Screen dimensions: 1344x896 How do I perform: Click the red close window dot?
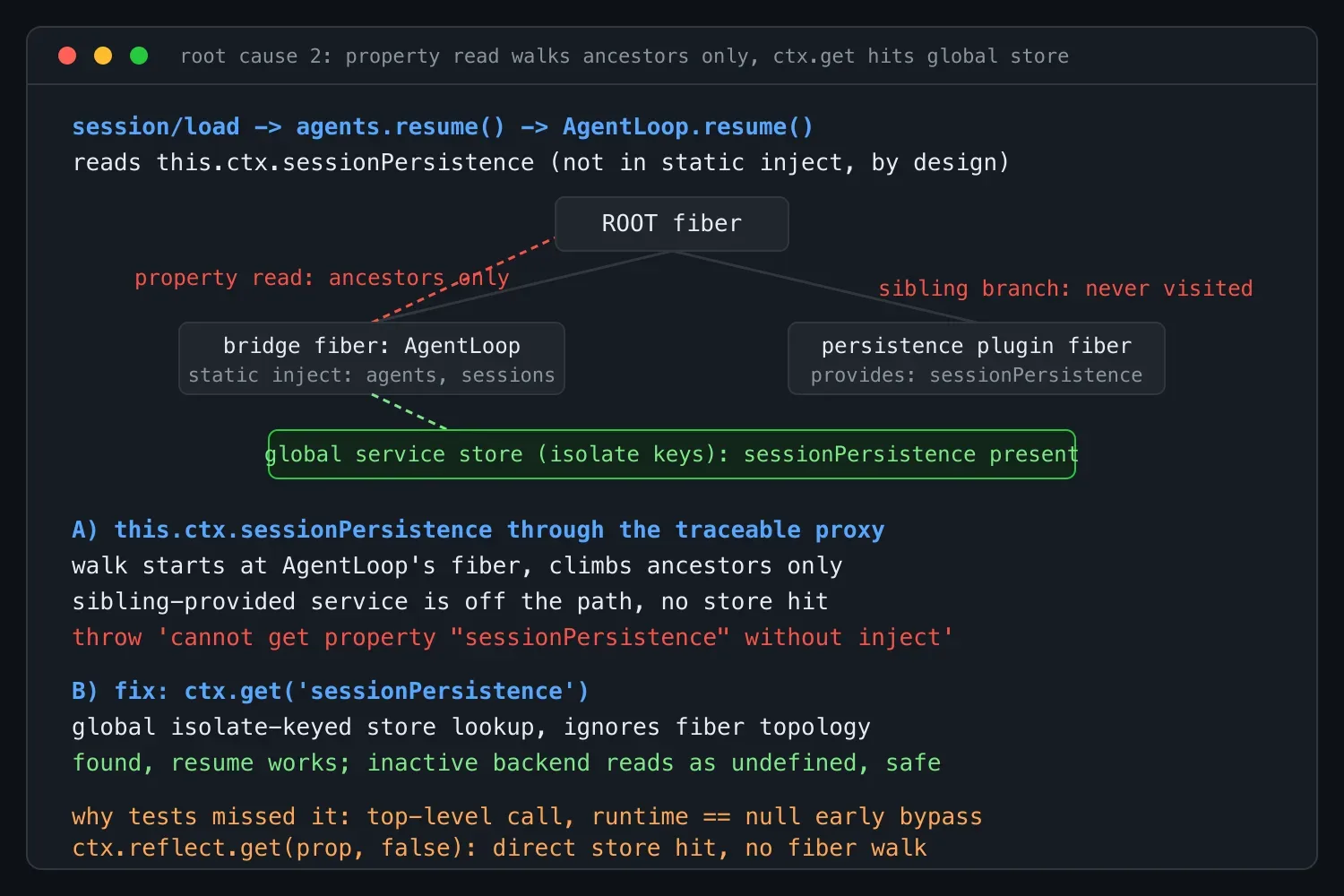point(67,56)
